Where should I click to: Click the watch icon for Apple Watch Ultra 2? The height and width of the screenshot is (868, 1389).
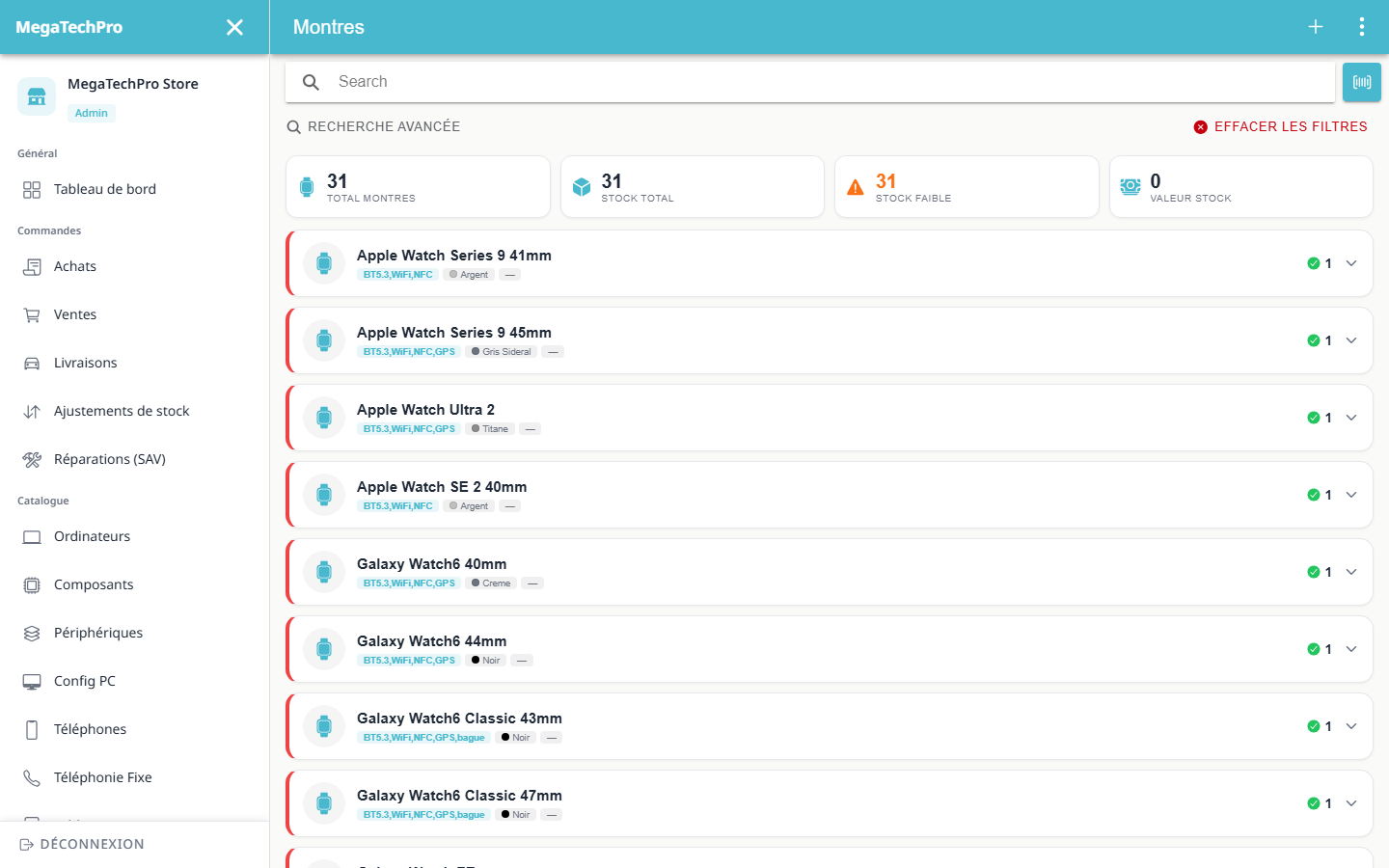(x=324, y=418)
